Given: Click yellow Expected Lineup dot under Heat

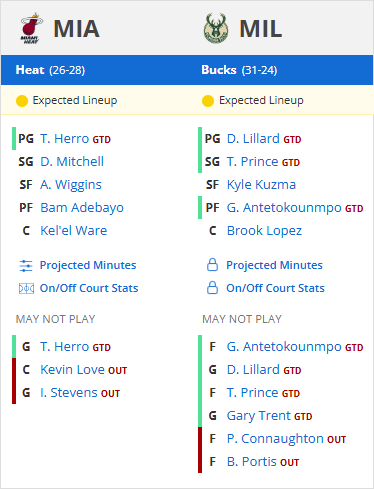Looking at the screenshot, I should pyautogui.click(x=22, y=101).
